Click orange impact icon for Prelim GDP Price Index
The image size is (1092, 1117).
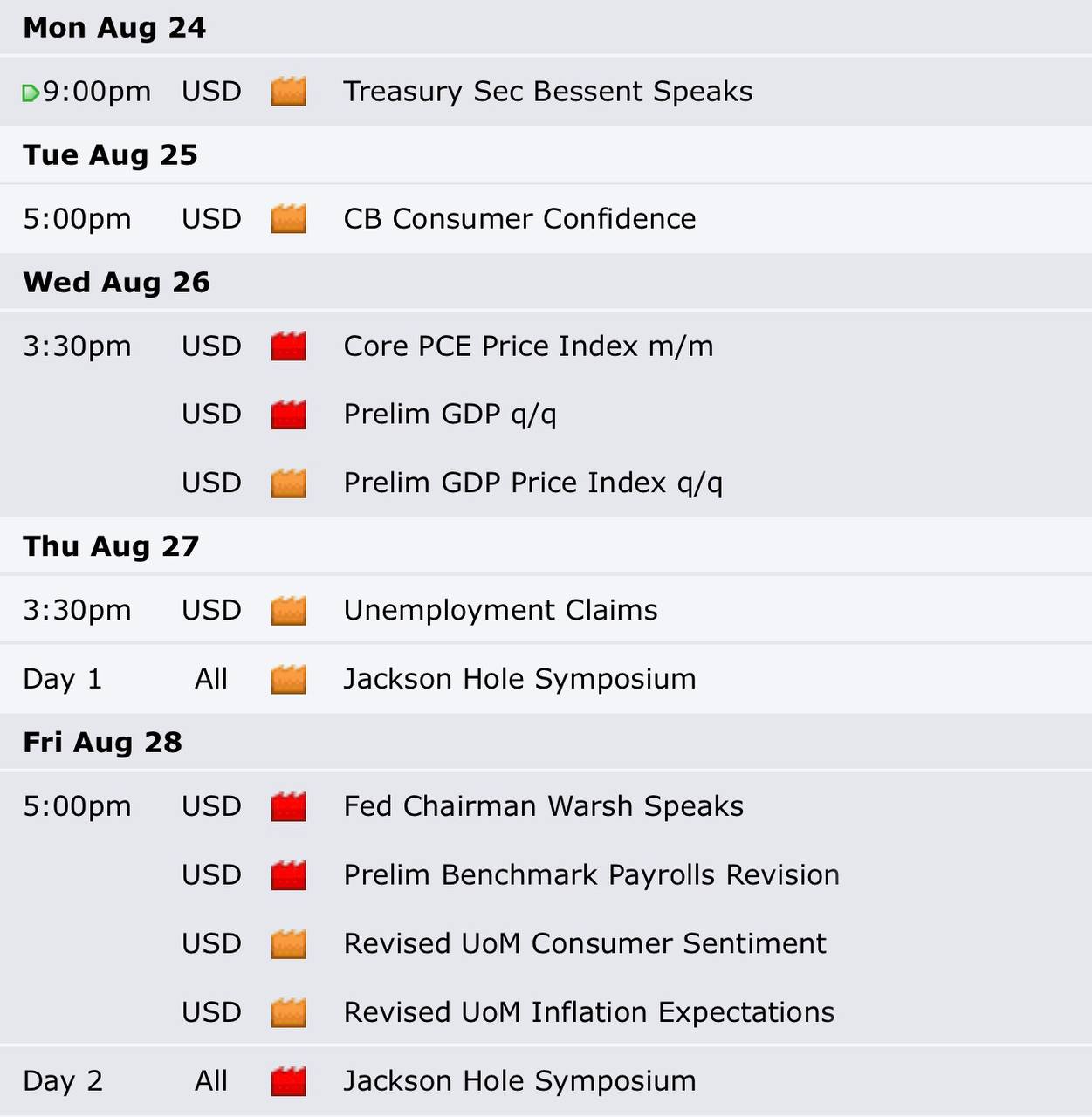pos(289,483)
